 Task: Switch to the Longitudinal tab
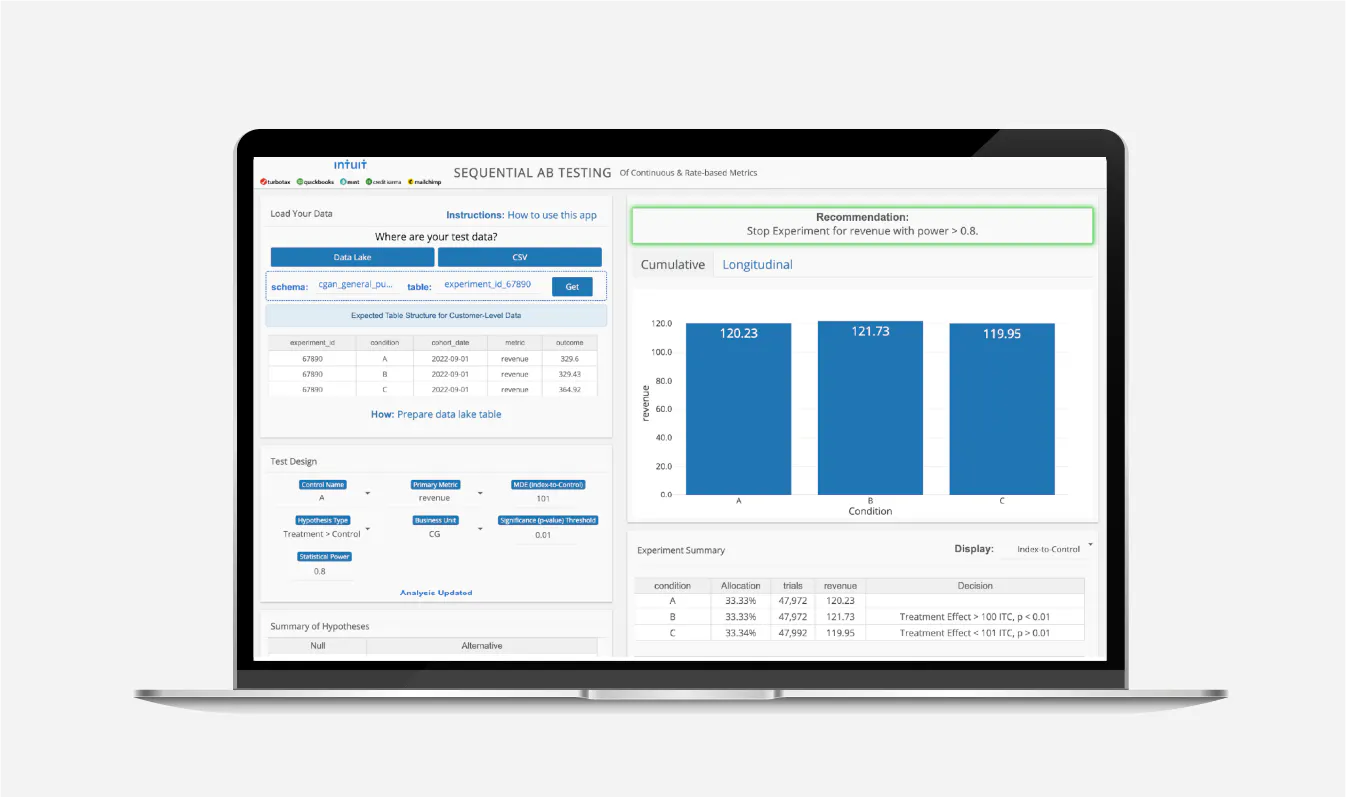point(757,265)
